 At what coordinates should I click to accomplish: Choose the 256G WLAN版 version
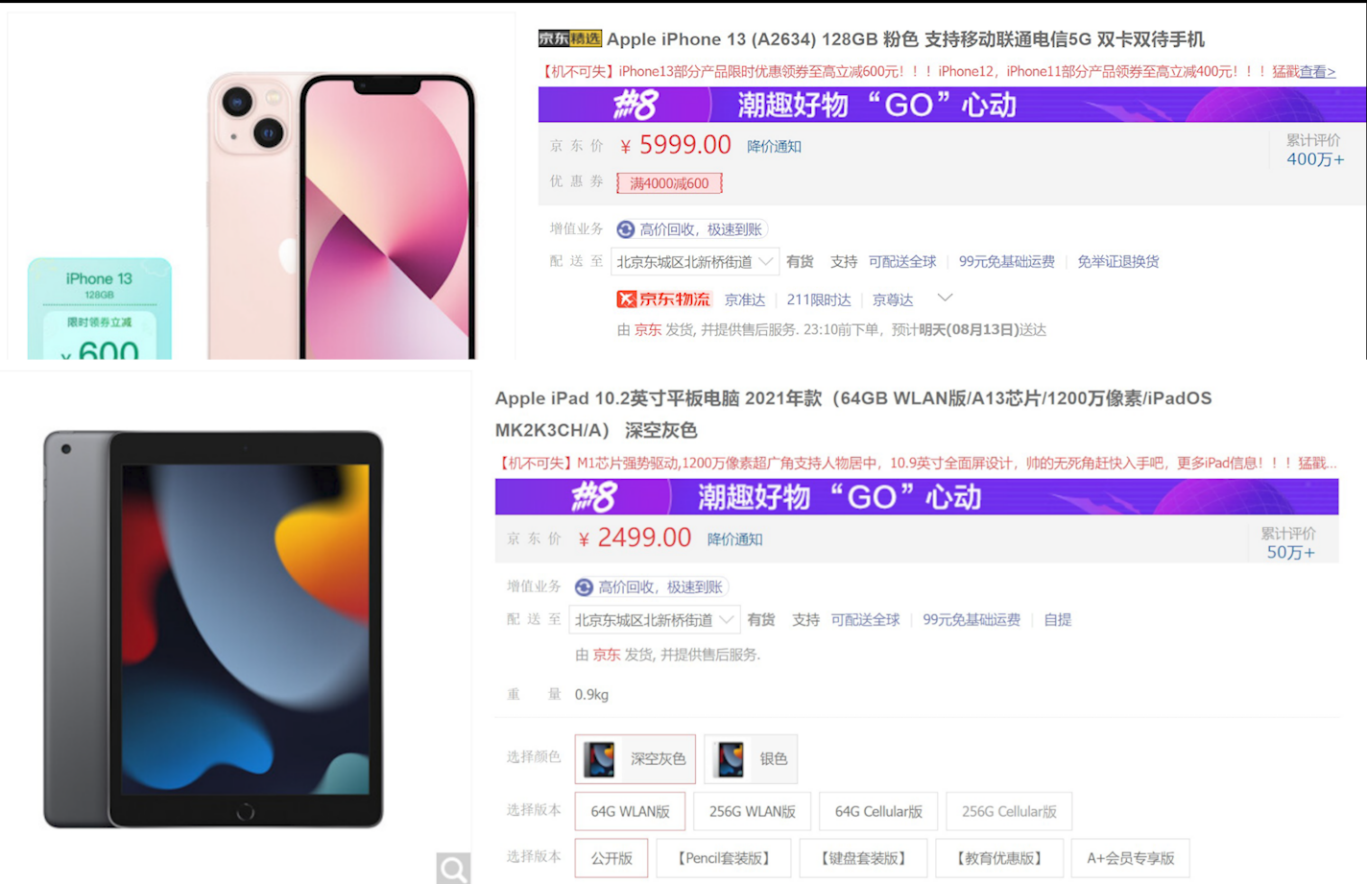[752, 811]
